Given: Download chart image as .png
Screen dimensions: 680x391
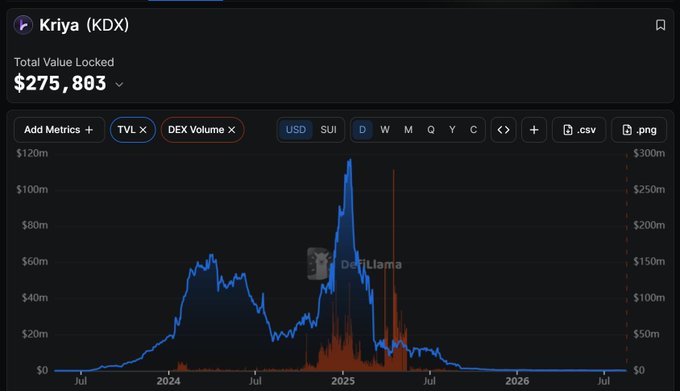Looking at the screenshot, I should [639, 130].
